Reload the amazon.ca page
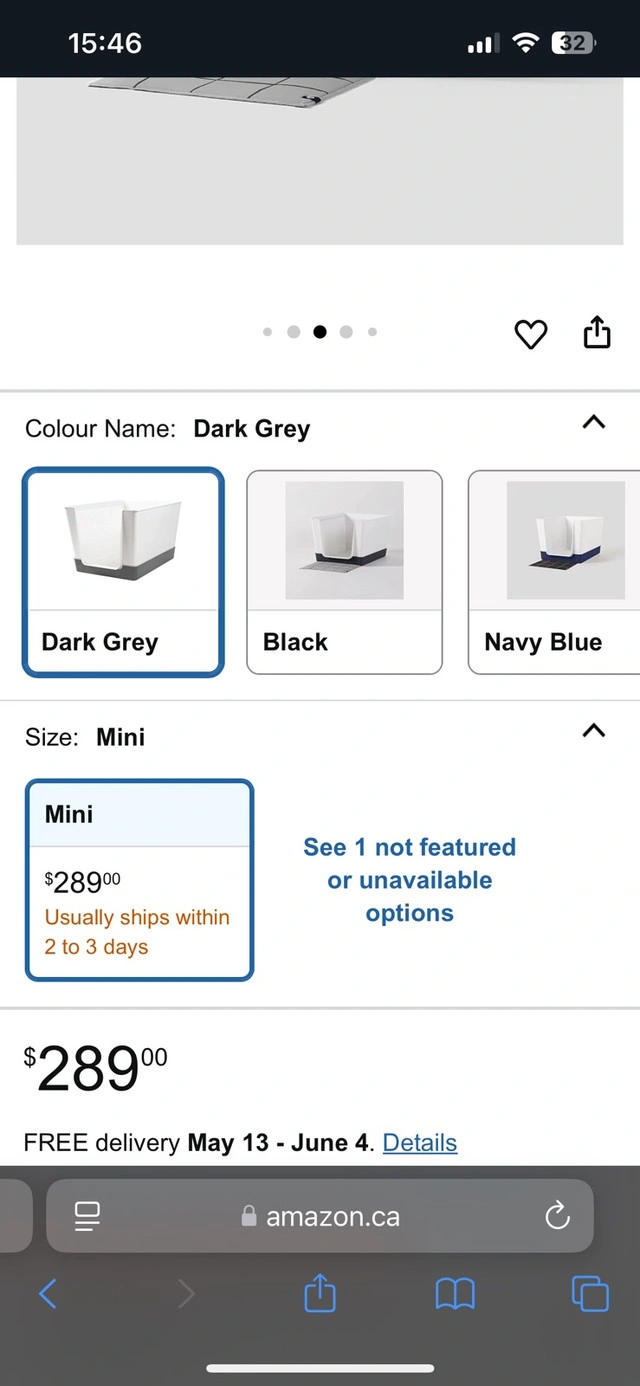This screenshot has width=640, height=1386. (x=557, y=1216)
